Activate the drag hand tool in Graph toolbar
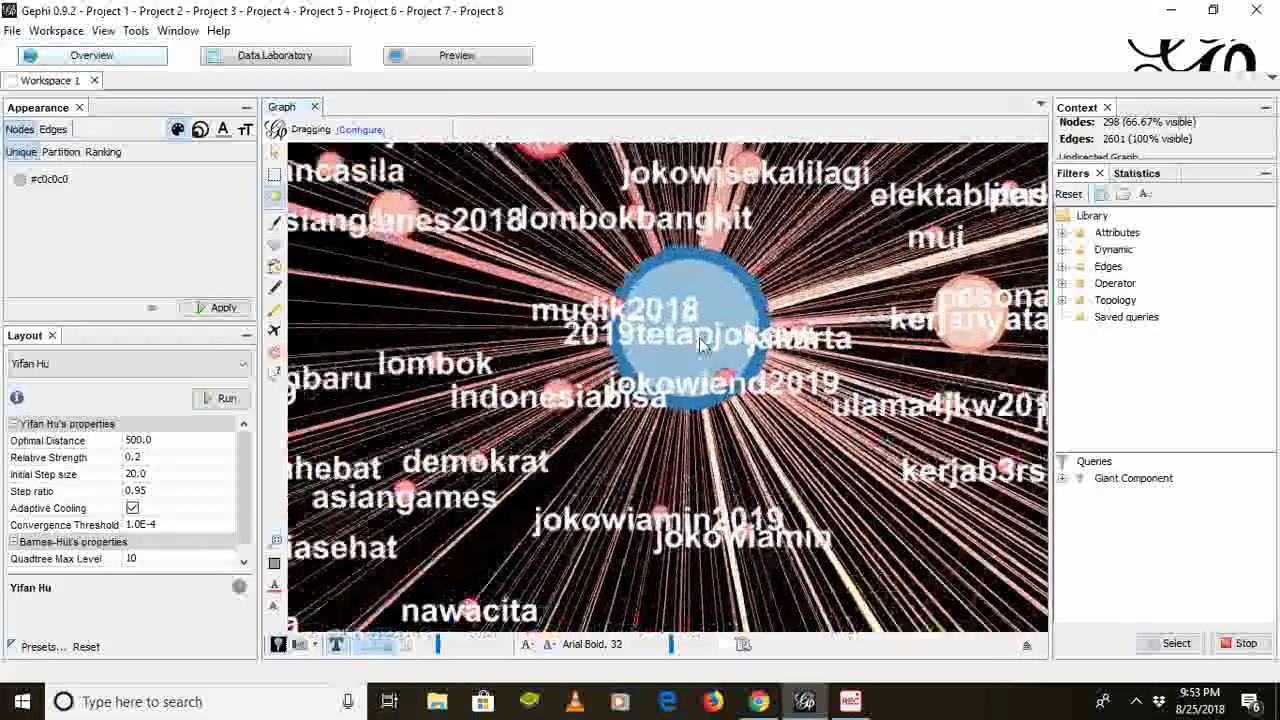The height and width of the screenshot is (720, 1280). click(274, 197)
